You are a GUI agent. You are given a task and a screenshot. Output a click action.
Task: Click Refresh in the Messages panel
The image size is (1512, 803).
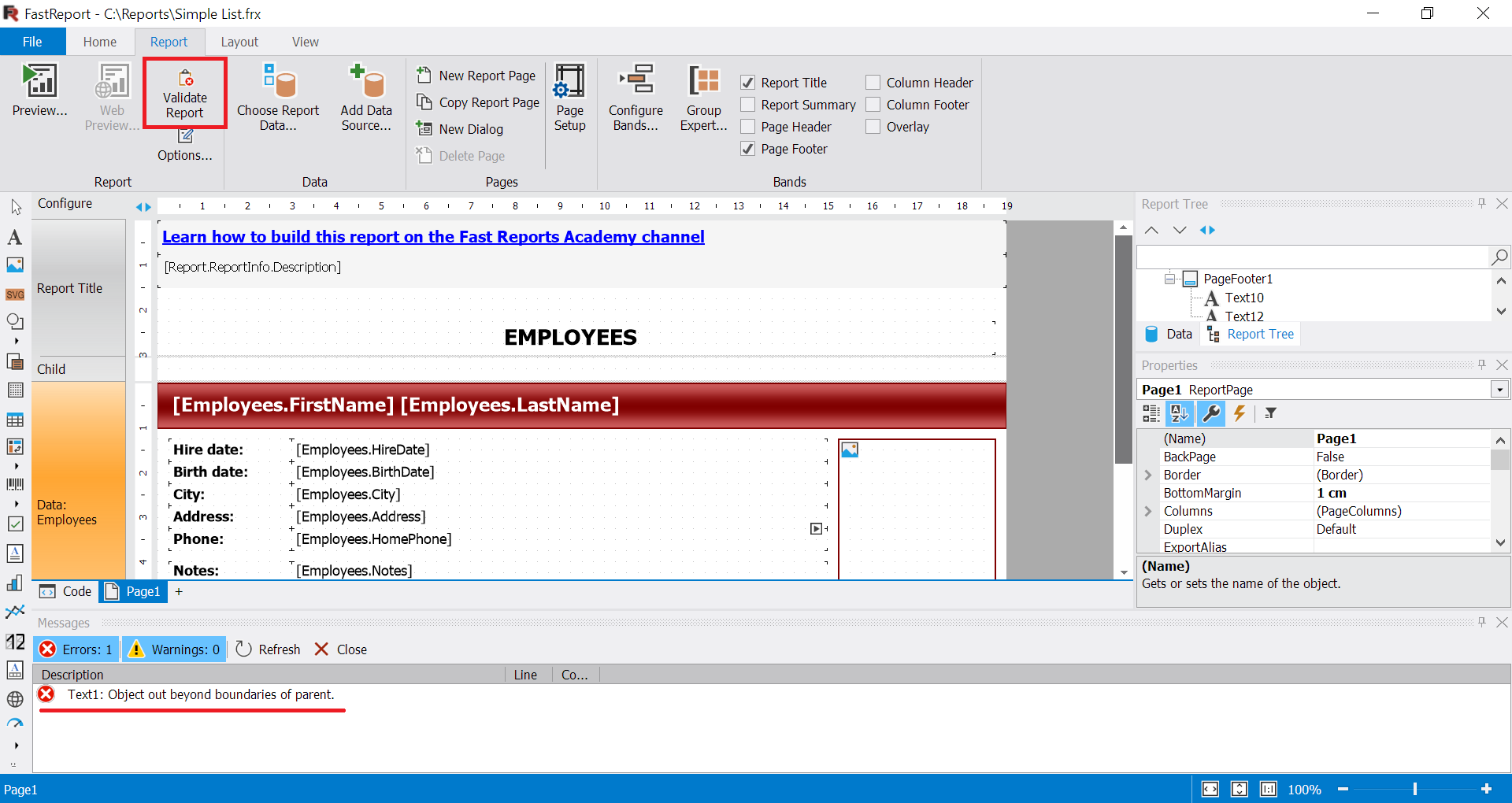click(269, 649)
